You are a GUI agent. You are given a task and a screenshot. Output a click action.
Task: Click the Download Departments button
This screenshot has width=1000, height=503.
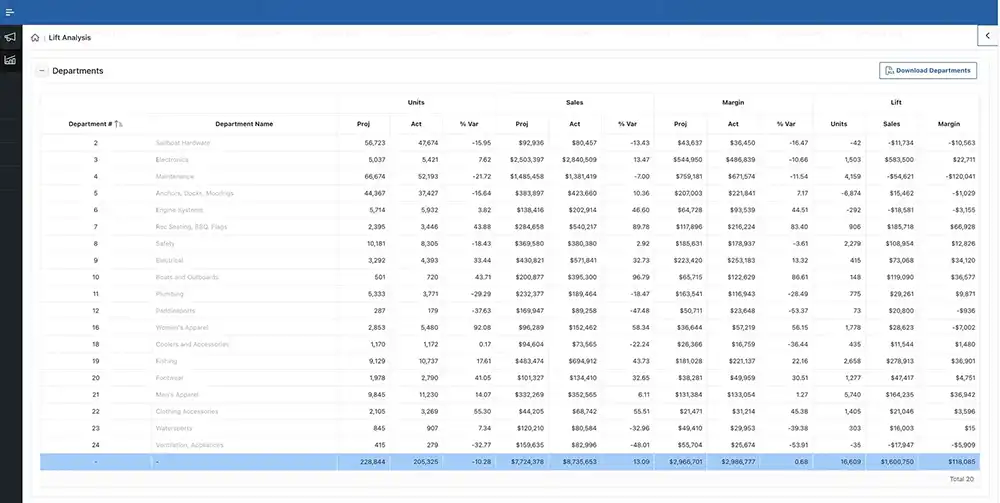point(927,71)
